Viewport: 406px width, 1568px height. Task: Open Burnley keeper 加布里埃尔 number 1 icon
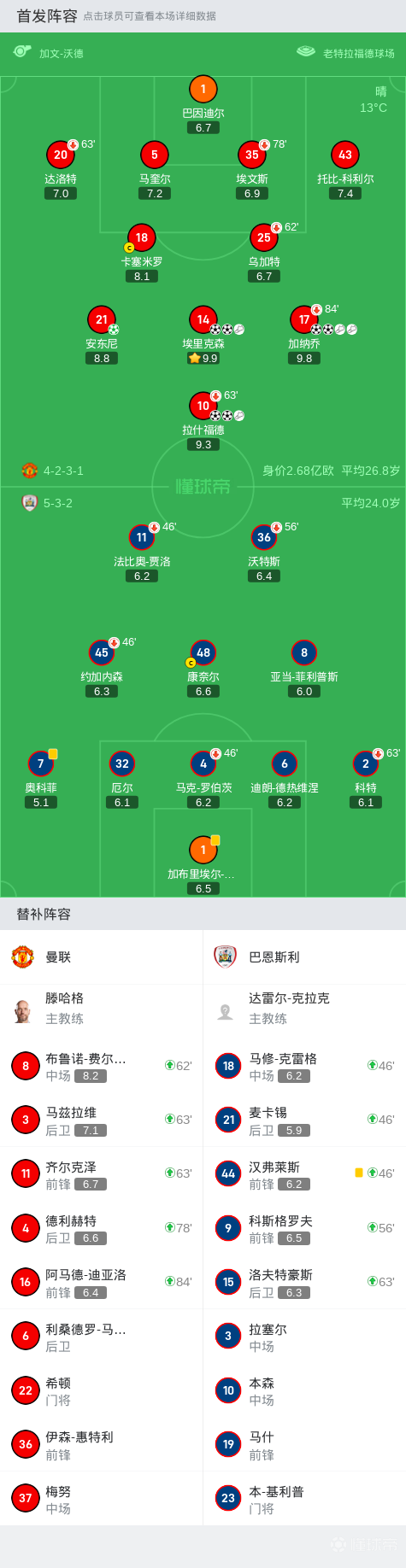tap(203, 850)
